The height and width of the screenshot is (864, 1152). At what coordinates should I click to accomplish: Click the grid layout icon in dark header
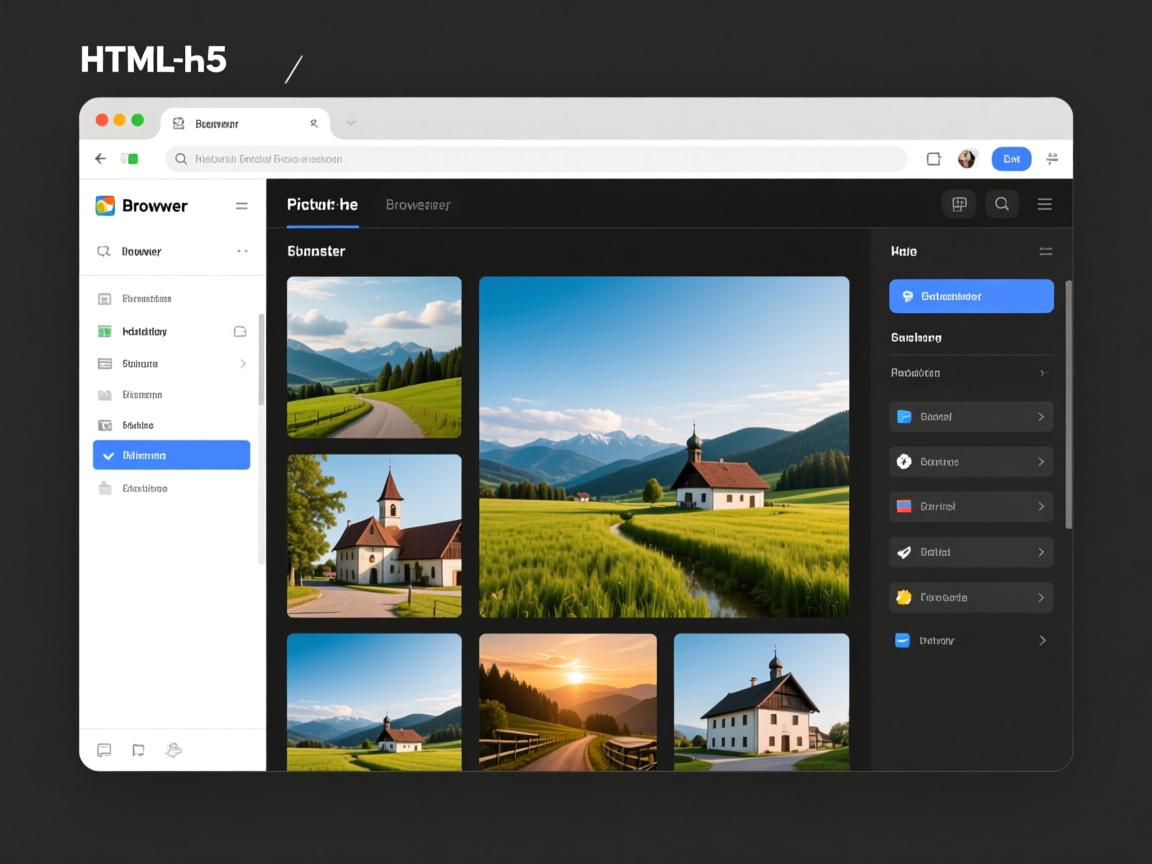(958, 205)
